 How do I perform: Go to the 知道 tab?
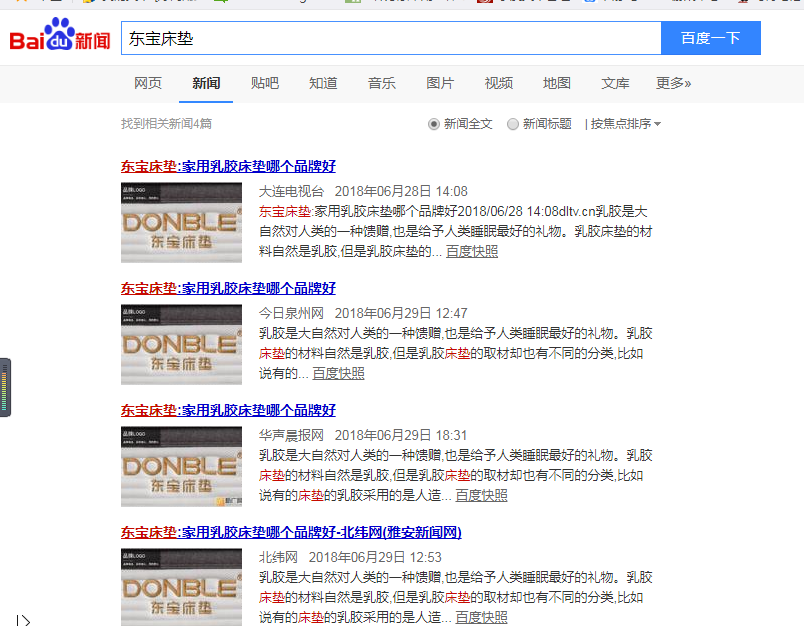[323, 83]
